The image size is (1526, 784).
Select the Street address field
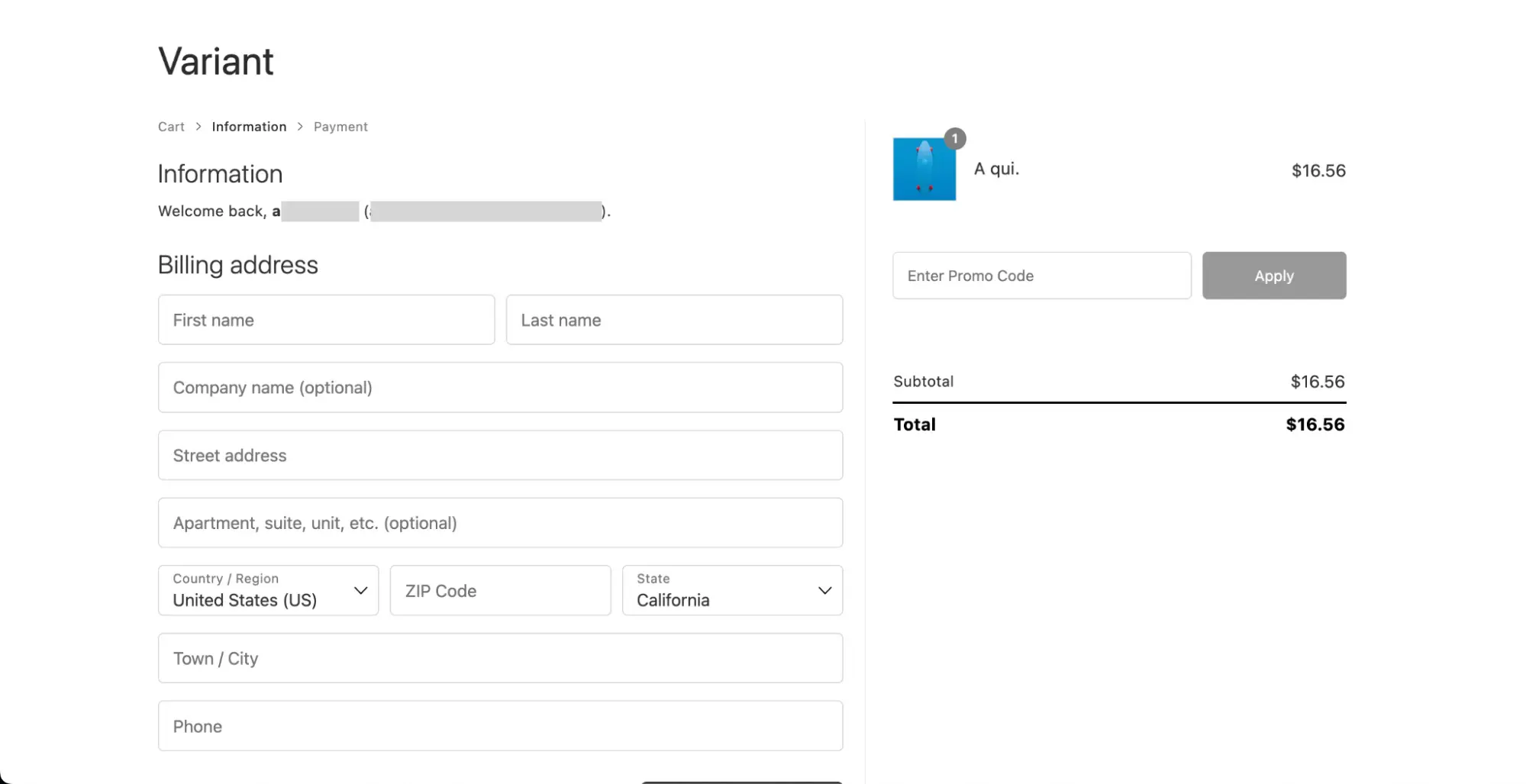click(x=500, y=456)
